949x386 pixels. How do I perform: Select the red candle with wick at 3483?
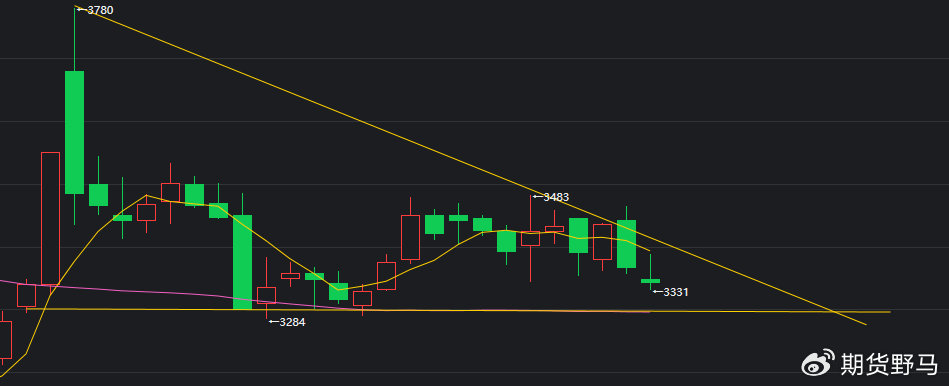tap(530, 238)
